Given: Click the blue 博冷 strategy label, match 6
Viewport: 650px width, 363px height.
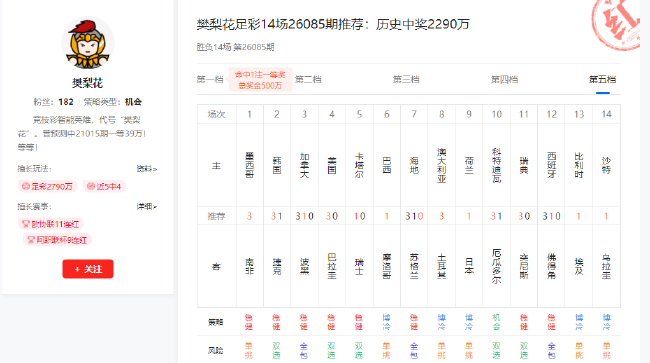Looking at the screenshot, I should 386,322.
